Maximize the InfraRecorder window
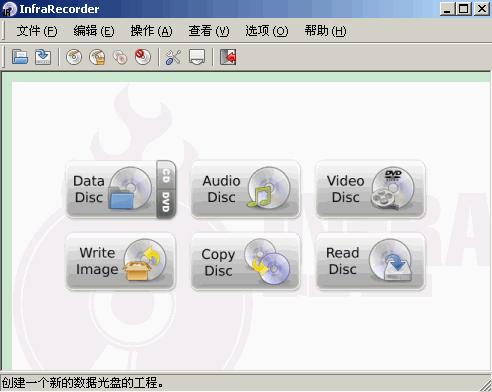 pos(464,9)
